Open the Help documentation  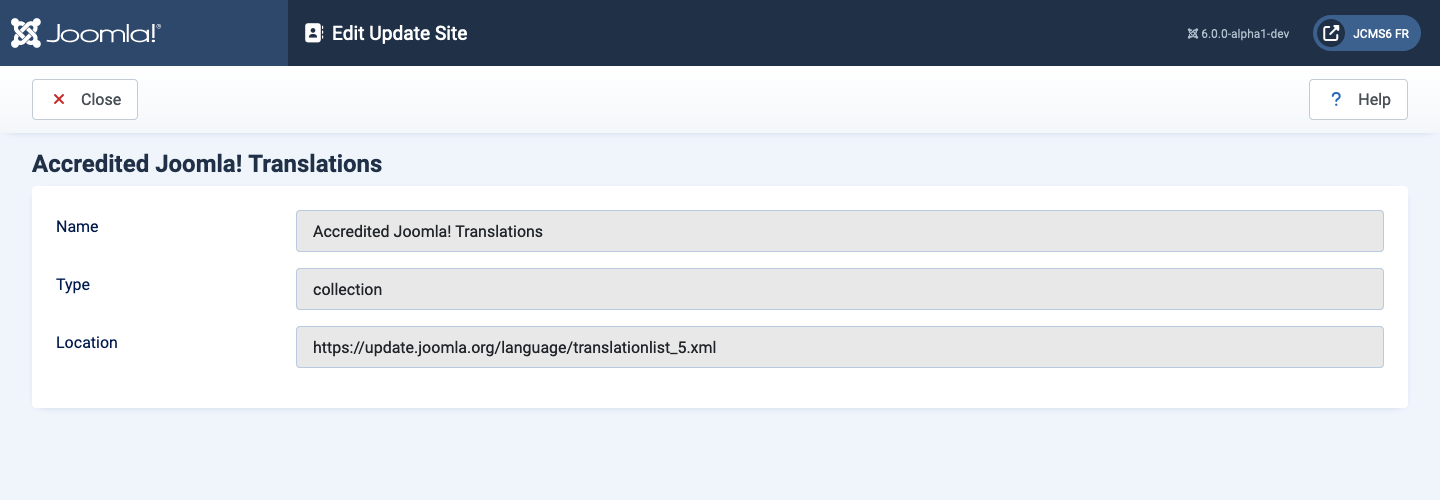tap(1358, 99)
